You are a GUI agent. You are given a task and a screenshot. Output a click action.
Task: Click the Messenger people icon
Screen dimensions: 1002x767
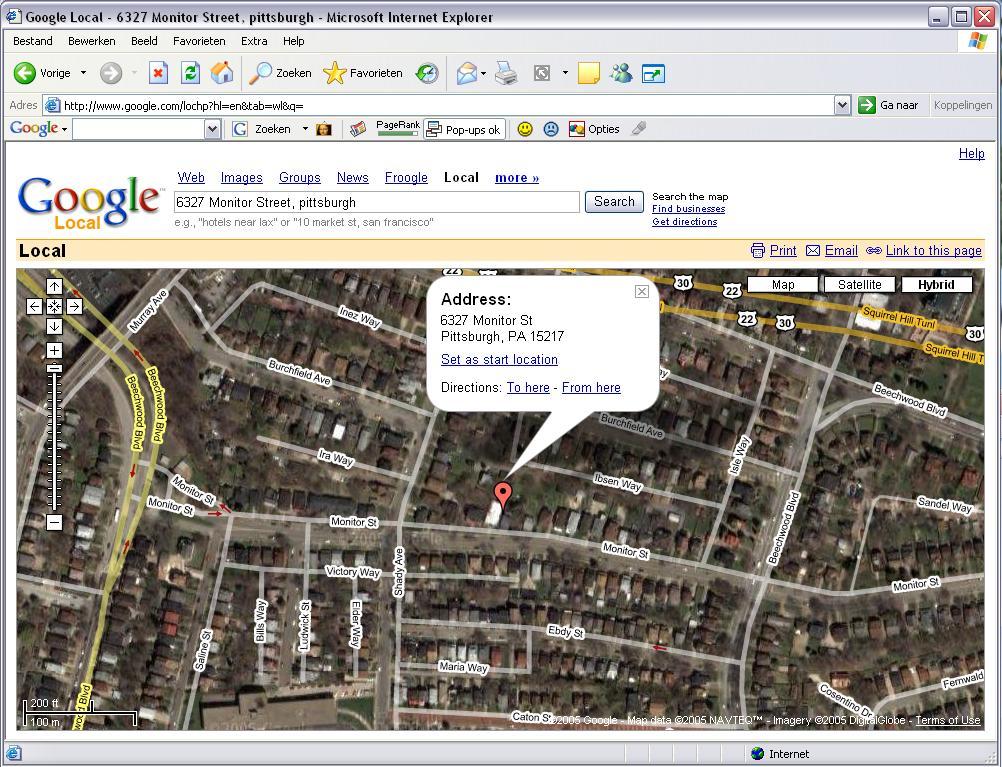pyautogui.click(x=620, y=73)
